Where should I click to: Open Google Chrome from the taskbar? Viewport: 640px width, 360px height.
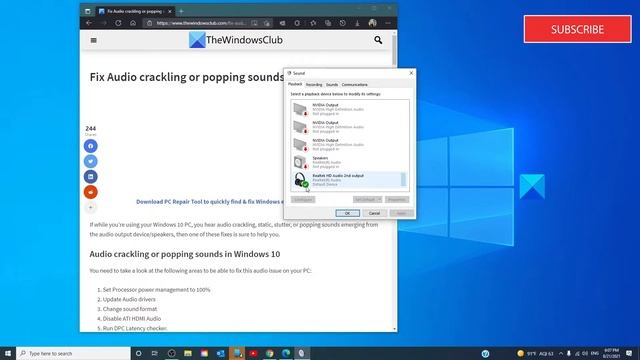point(269,353)
